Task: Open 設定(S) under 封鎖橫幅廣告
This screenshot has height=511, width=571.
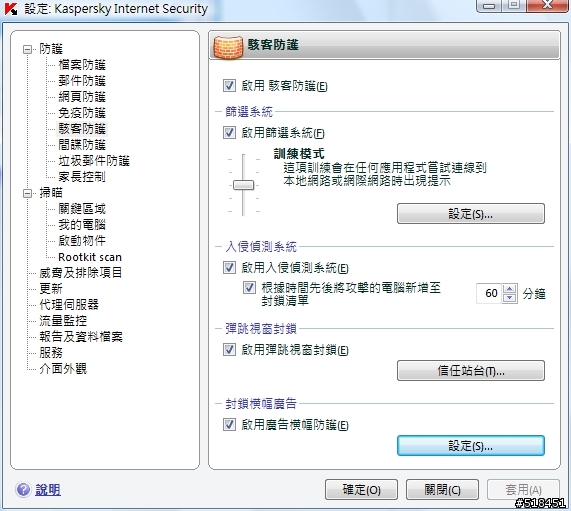Action: click(x=471, y=445)
